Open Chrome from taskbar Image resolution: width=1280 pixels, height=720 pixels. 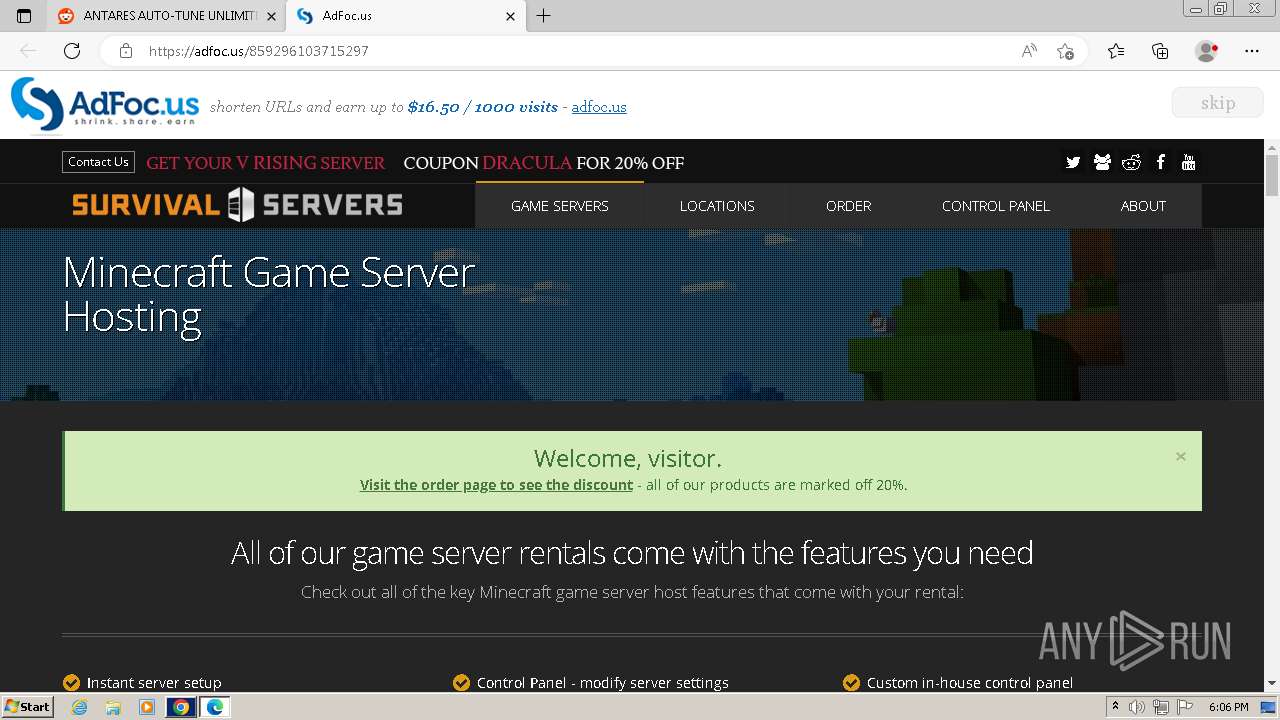(181, 707)
